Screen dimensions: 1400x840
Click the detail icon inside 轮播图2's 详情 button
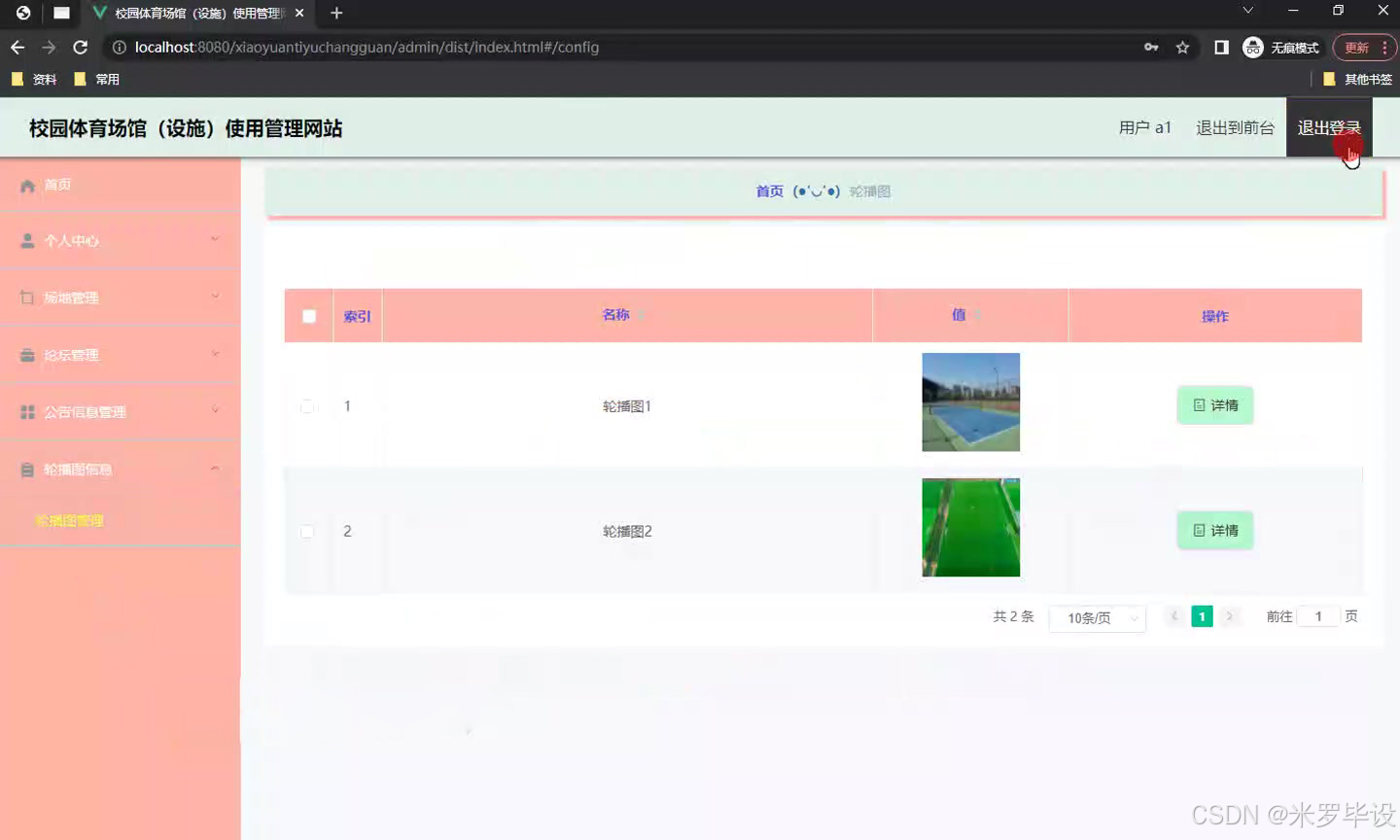coord(1200,530)
